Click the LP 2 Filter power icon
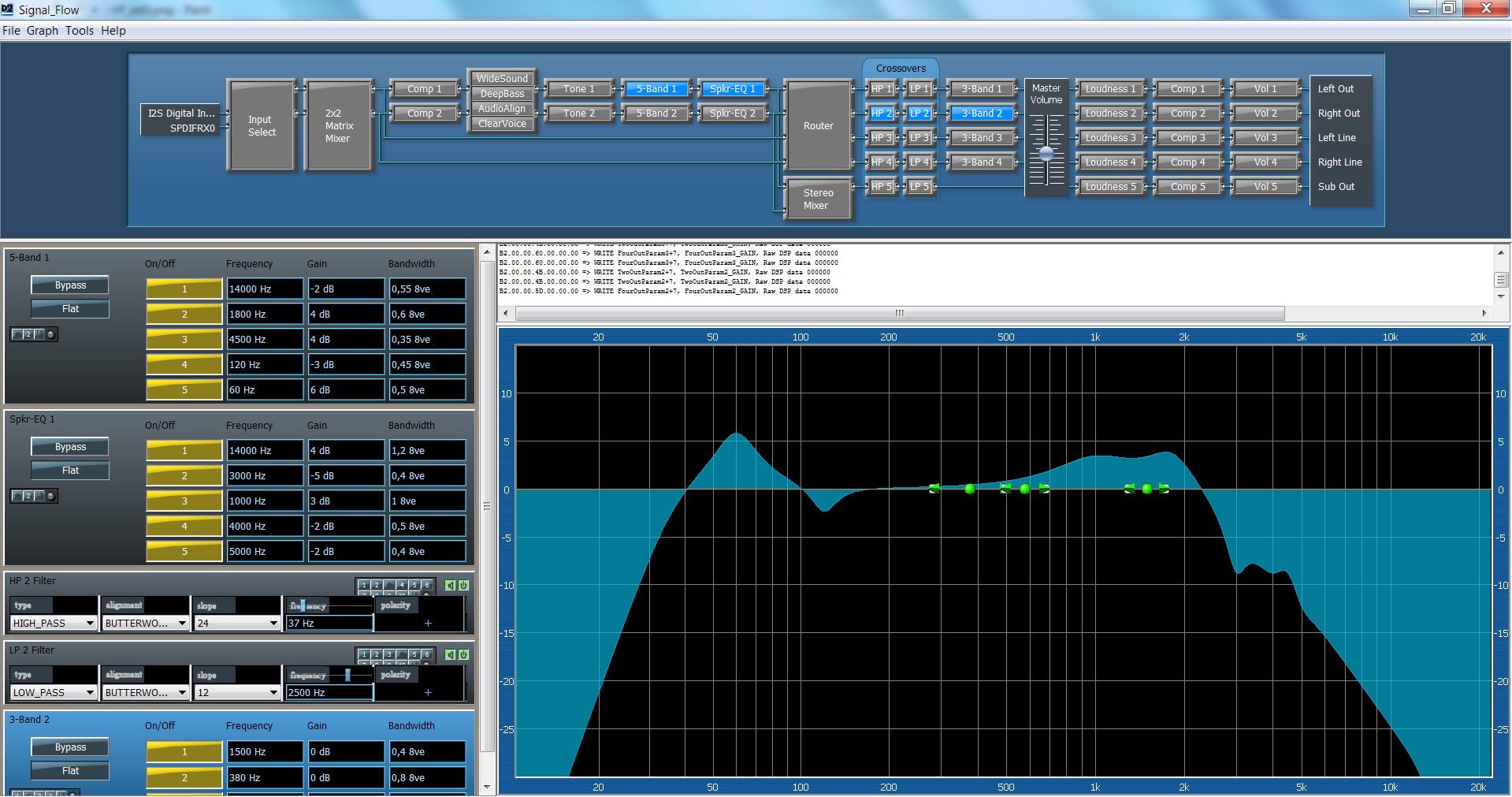The image size is (1512, 797). (463, 655)
